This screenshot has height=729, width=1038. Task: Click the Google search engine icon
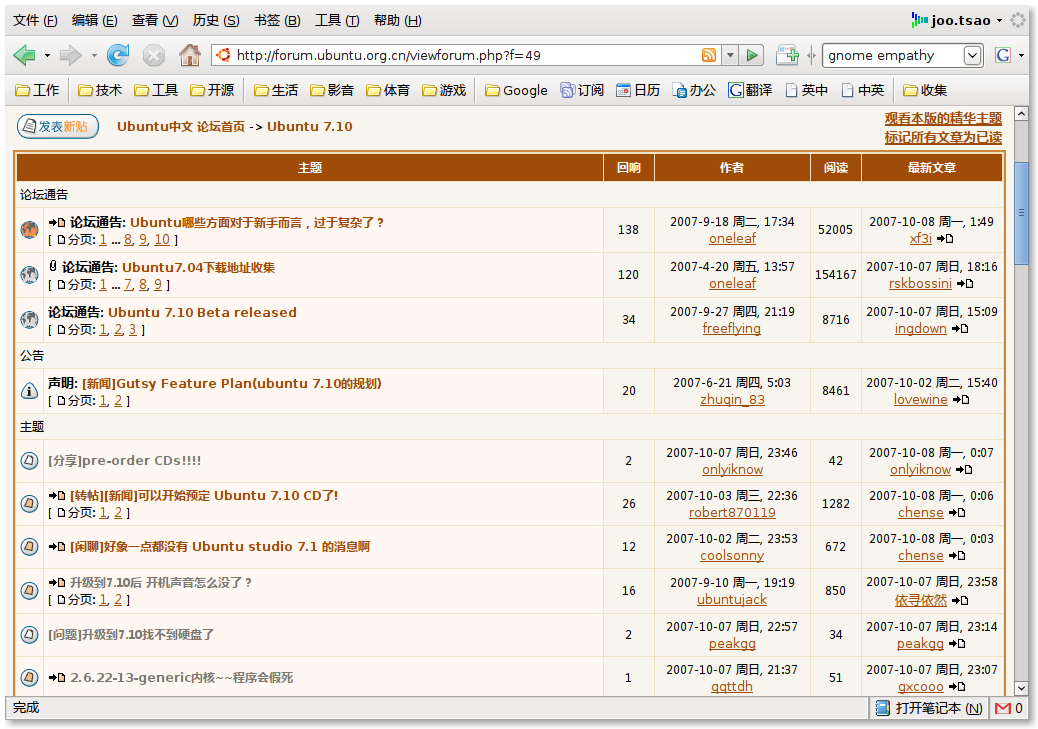[x=1003, y=55]
